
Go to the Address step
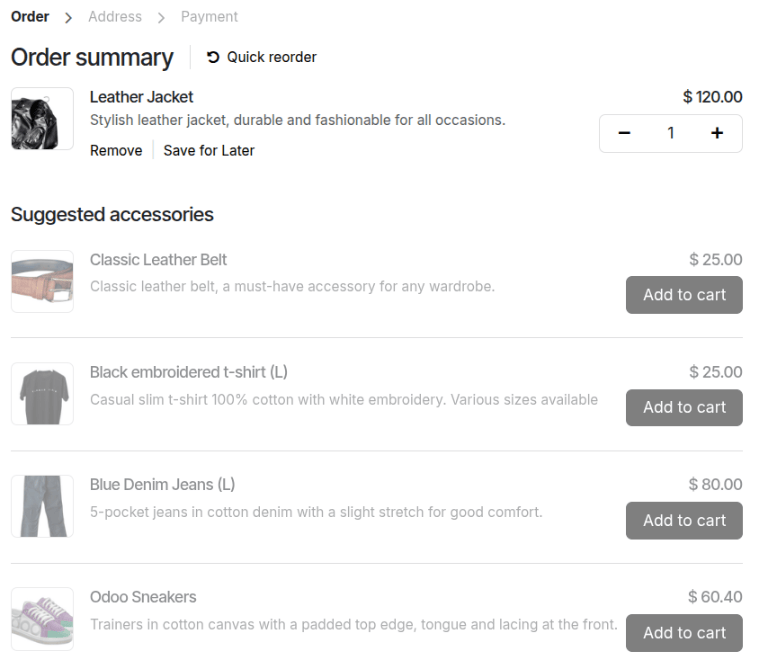tap(115, 17)
